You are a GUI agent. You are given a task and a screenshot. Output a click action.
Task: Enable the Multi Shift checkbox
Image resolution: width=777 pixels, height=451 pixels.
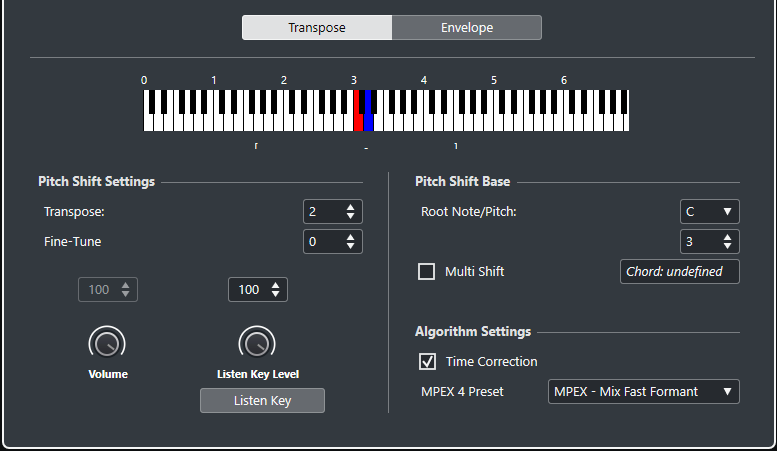[x=427, y=272]
